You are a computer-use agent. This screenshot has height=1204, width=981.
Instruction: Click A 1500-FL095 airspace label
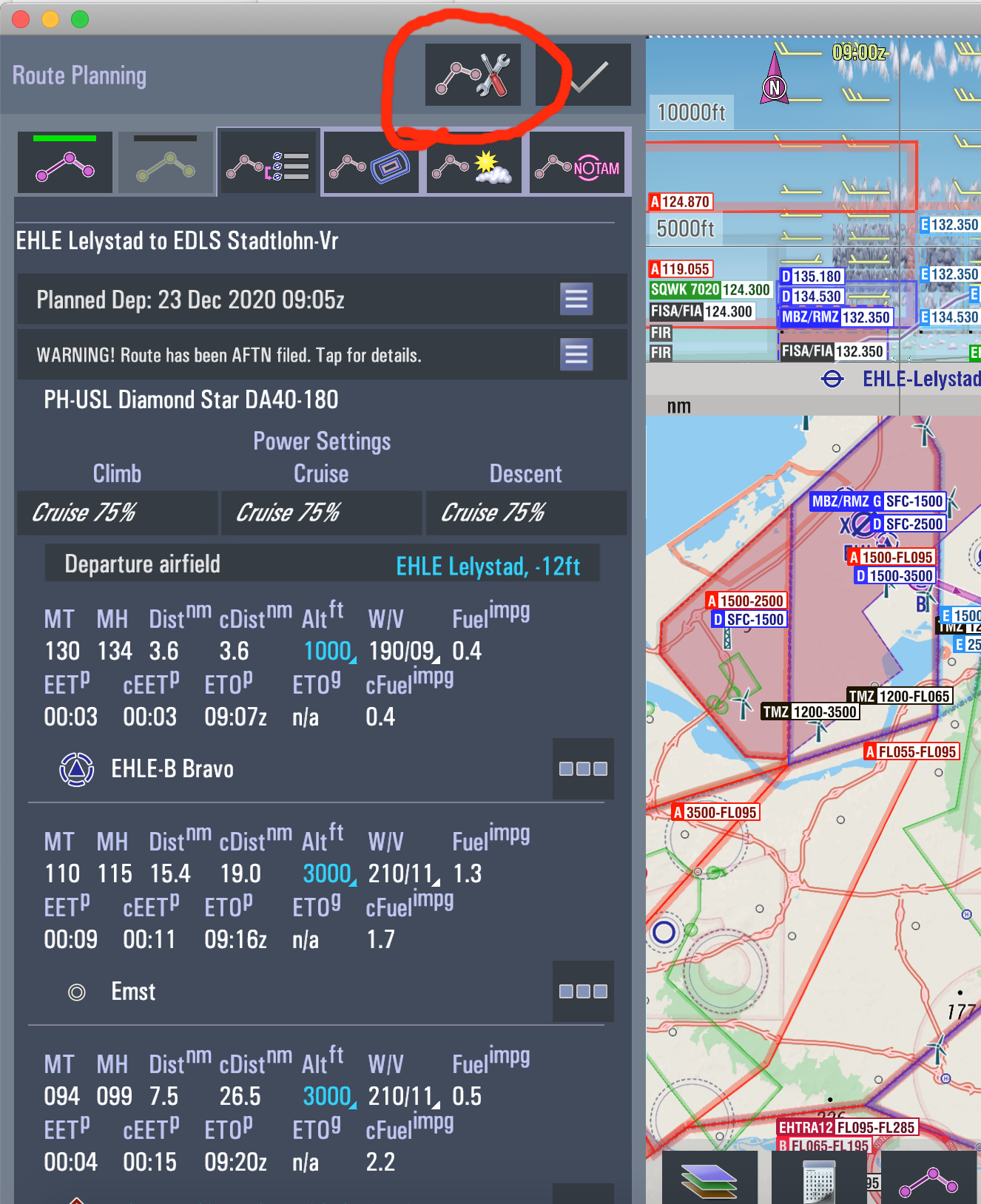click(891, 558)
